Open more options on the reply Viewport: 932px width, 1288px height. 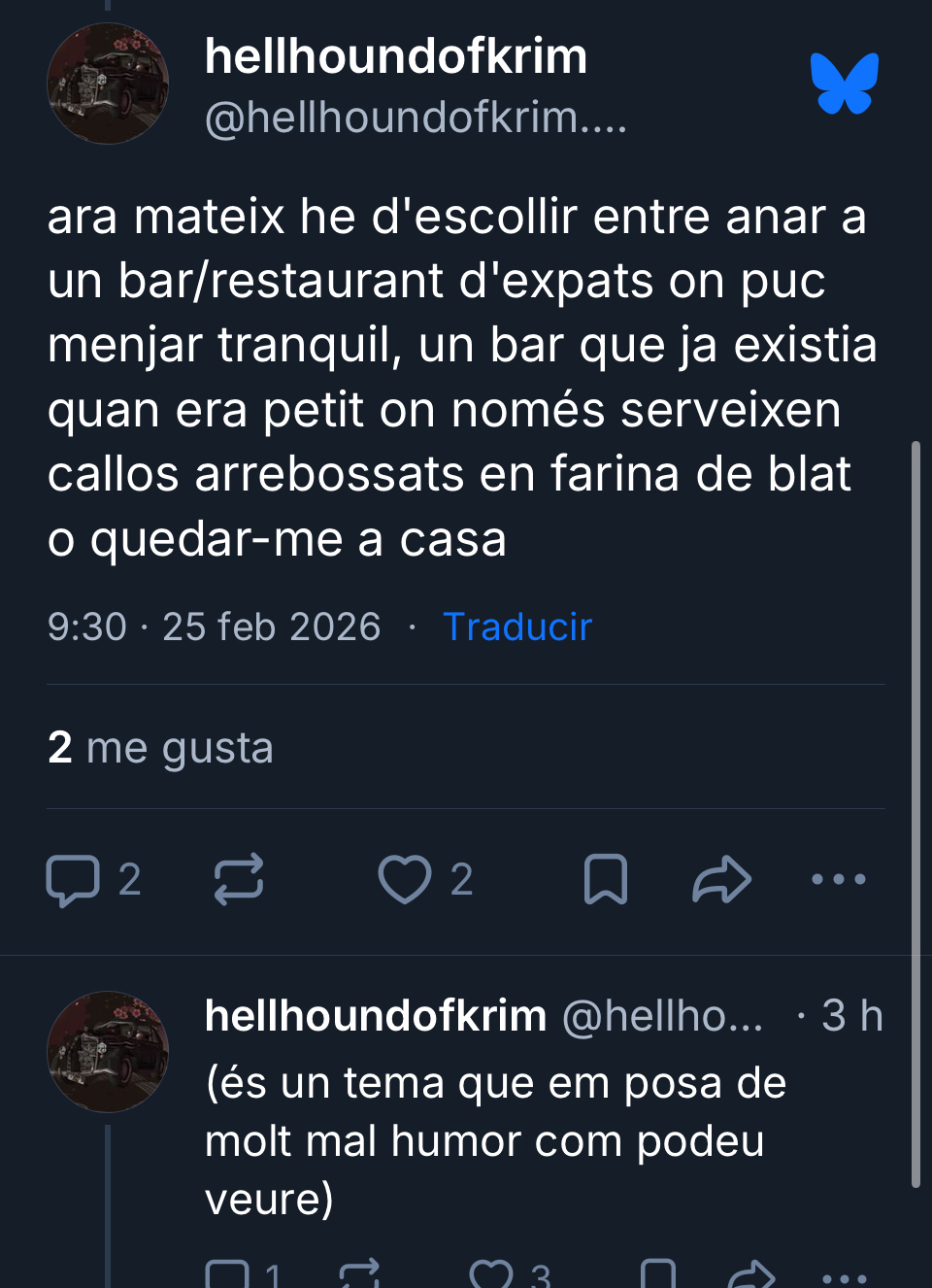tap(844, 1277)
